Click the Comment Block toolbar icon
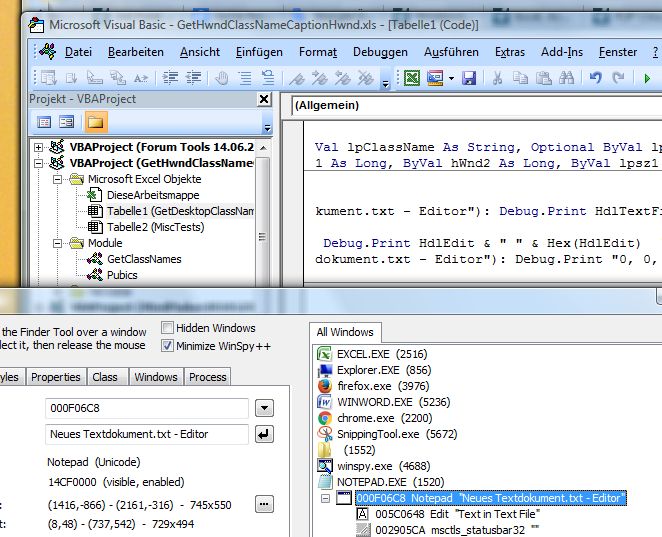The image size is (662, 537). tap(245, 78)
